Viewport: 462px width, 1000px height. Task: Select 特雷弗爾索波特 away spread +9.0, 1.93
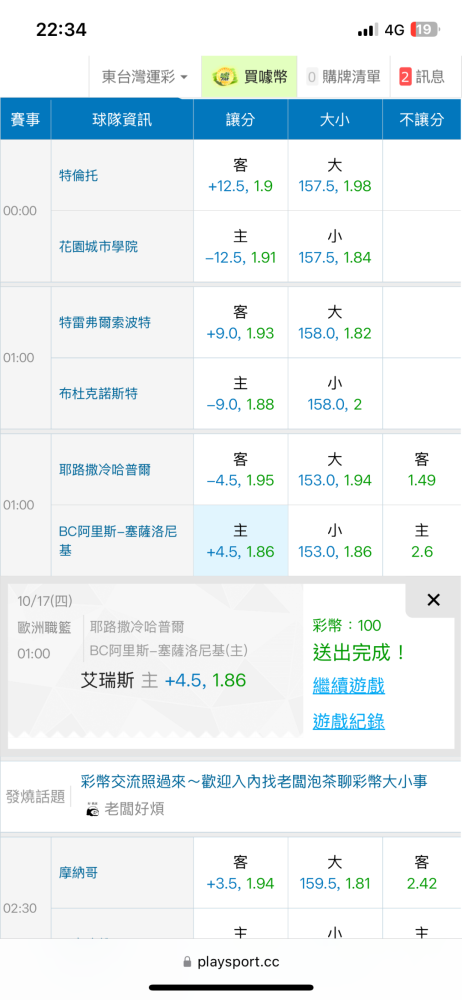click(x=241, y=323)
